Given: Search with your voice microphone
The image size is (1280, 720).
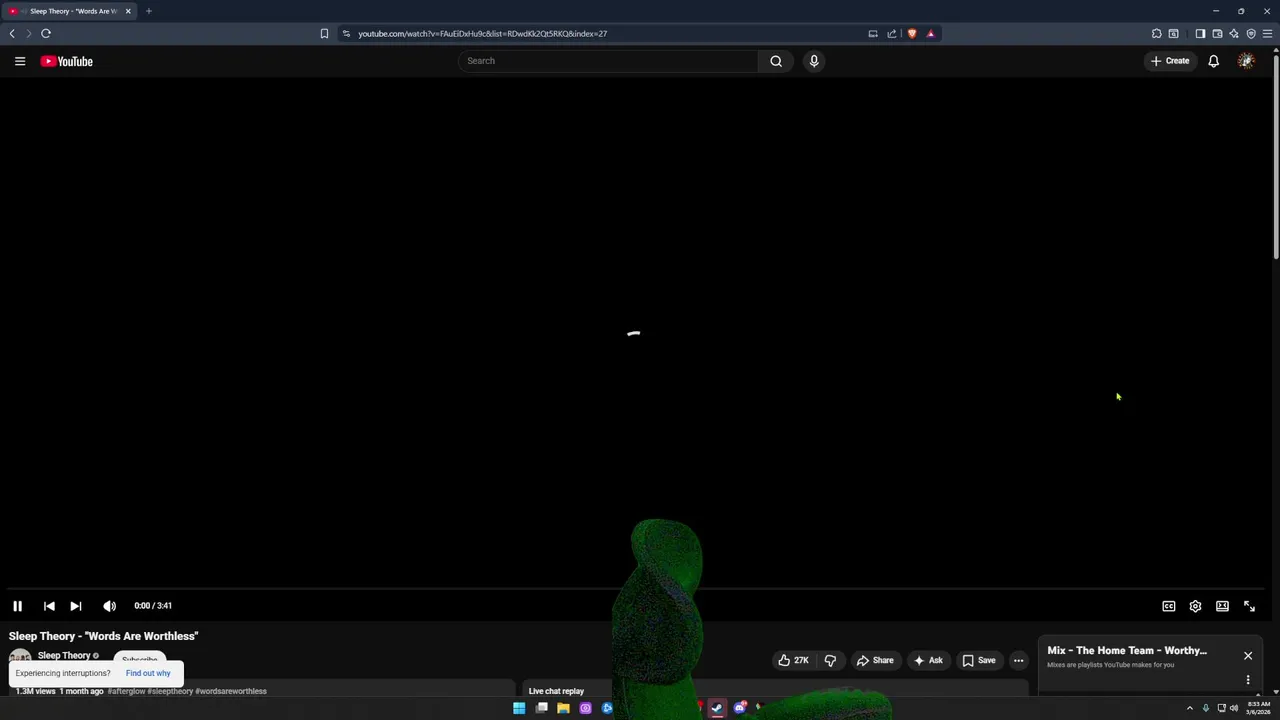Looking at the screenshot, I should [x=814, y=61].
